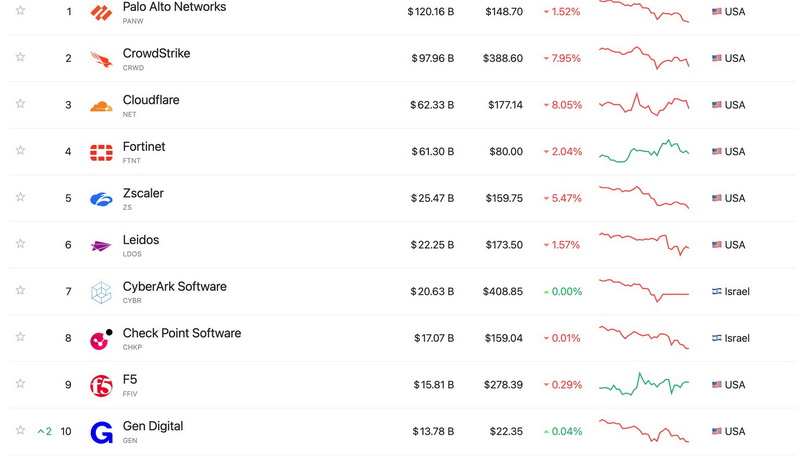Star Palo Alto Networks as favorite
The width and height of the screenshot is (800, 457).
(20, 12)
